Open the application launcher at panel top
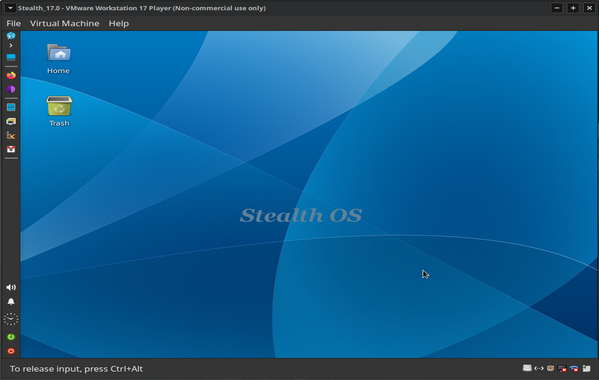 tap(11, 36)
